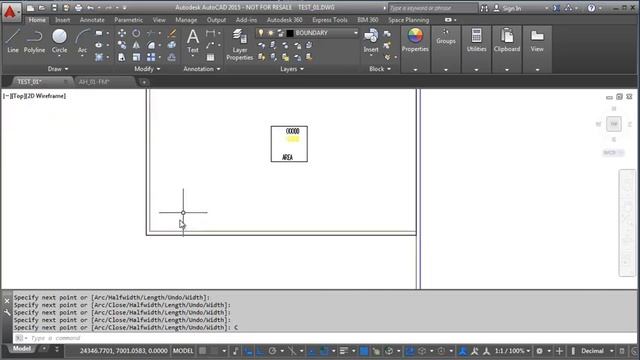Screen dimensions: 640x360
Task: Click the Plot printer icon in Quick Access toolbar
Action: point(78,8)
